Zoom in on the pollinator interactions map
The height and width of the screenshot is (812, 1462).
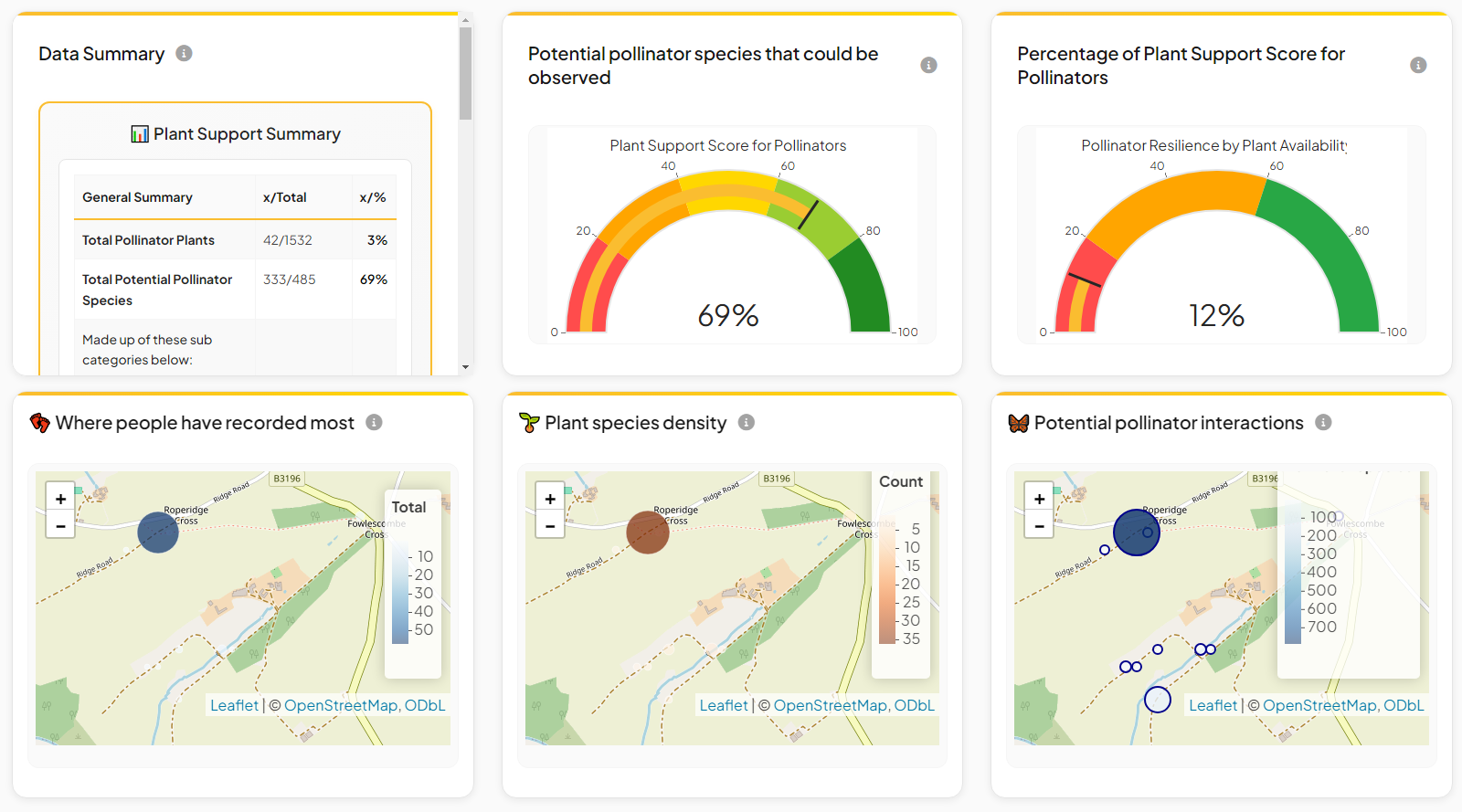pyautogui.click(x=1039, y=499)
